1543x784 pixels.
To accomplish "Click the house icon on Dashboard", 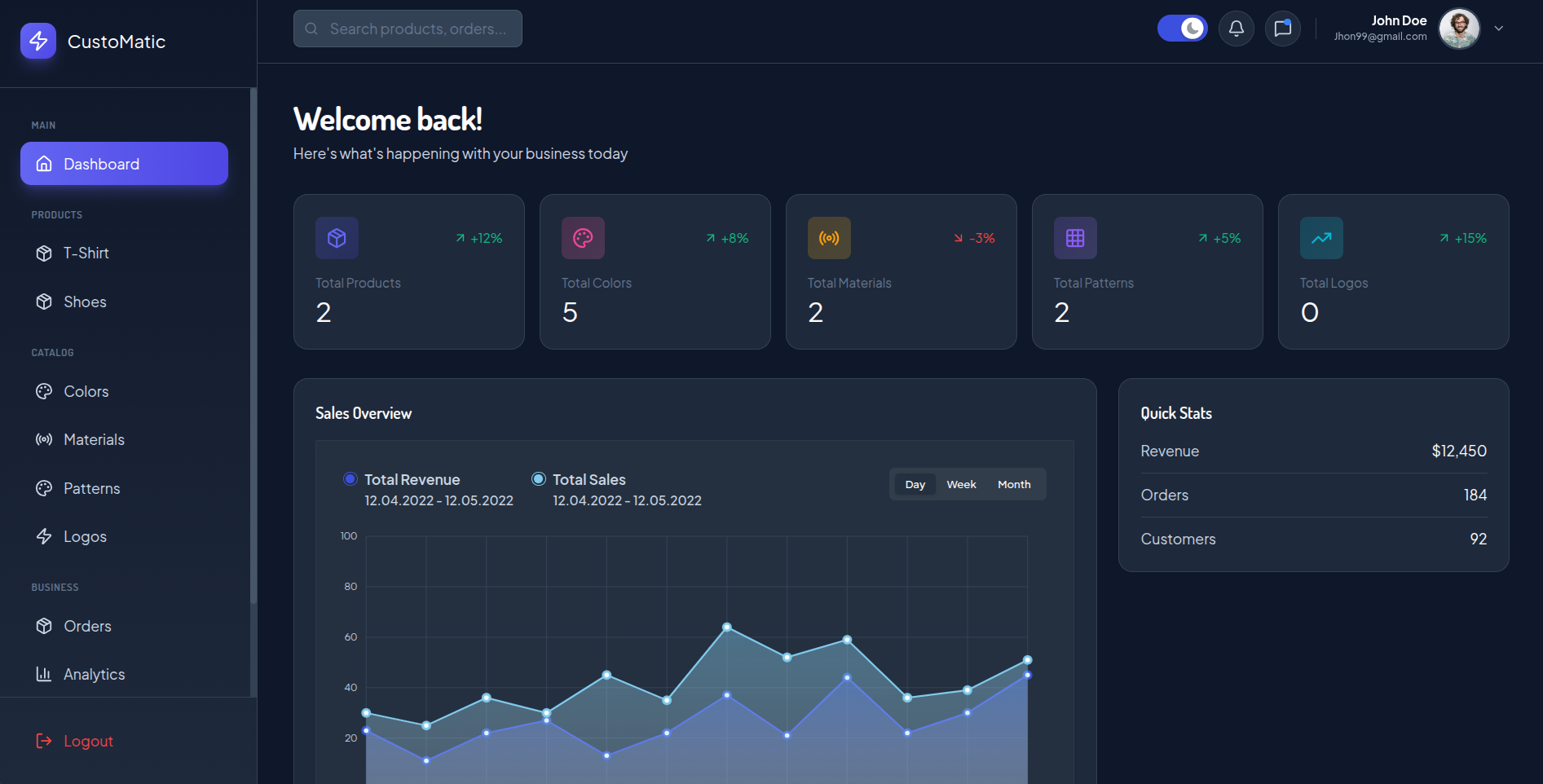I will coord(44,164).
